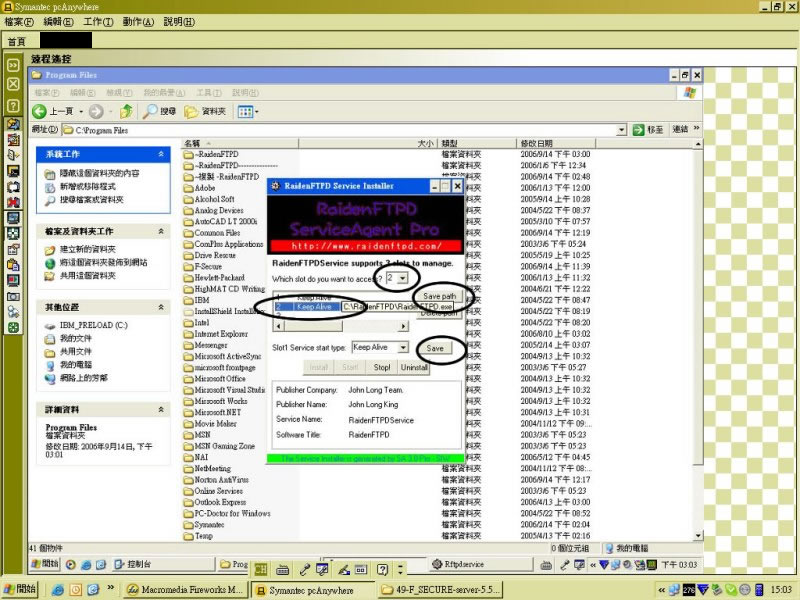Click pcAnywhere sidebar question mark help icon
800x600 pixels.
(13, 106)
